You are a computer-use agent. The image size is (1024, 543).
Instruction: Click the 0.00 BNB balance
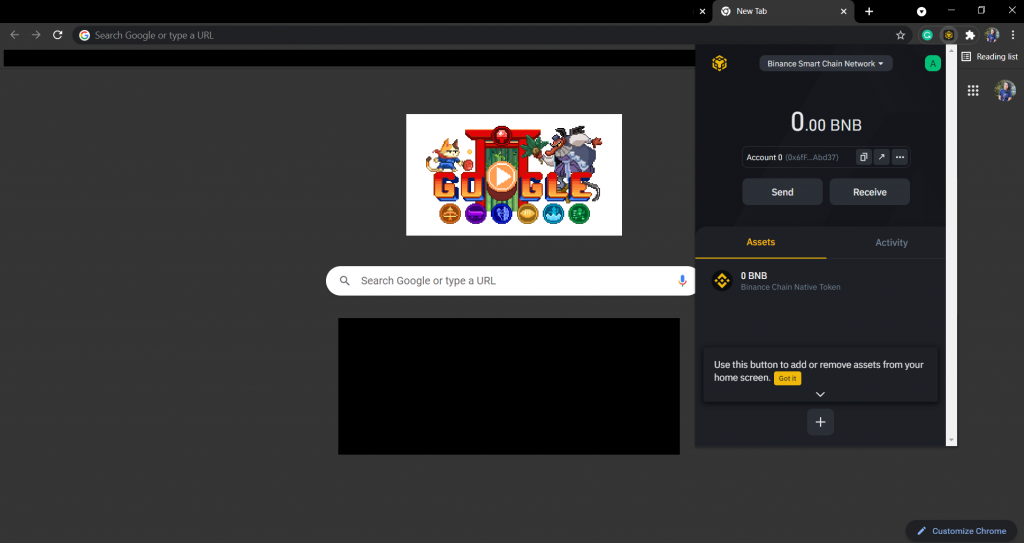[x=825, y=123]
